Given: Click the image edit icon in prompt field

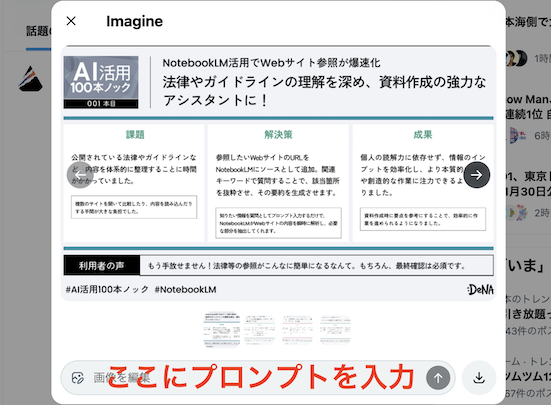Looking at the screenshot, I should [78, 378].
